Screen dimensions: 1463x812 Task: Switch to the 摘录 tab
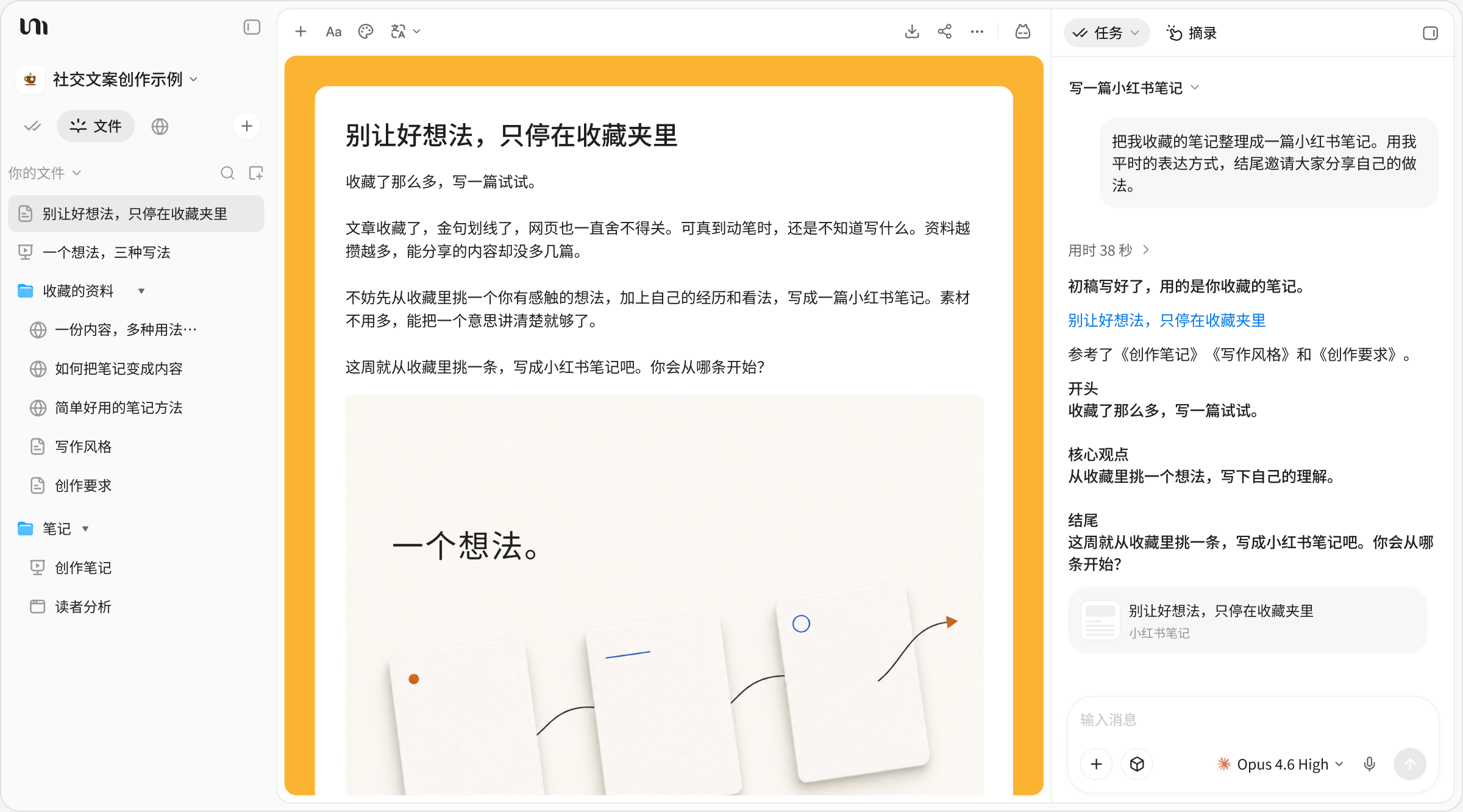pos(1192,33)
